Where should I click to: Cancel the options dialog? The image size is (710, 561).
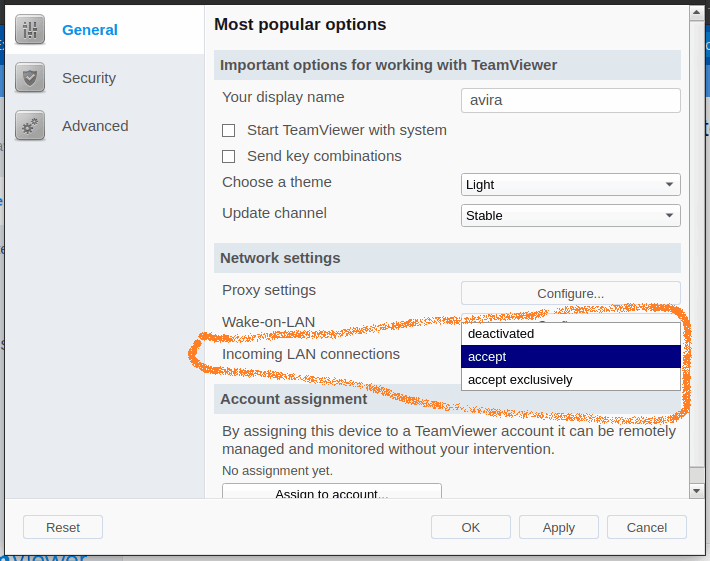point(647,527)
